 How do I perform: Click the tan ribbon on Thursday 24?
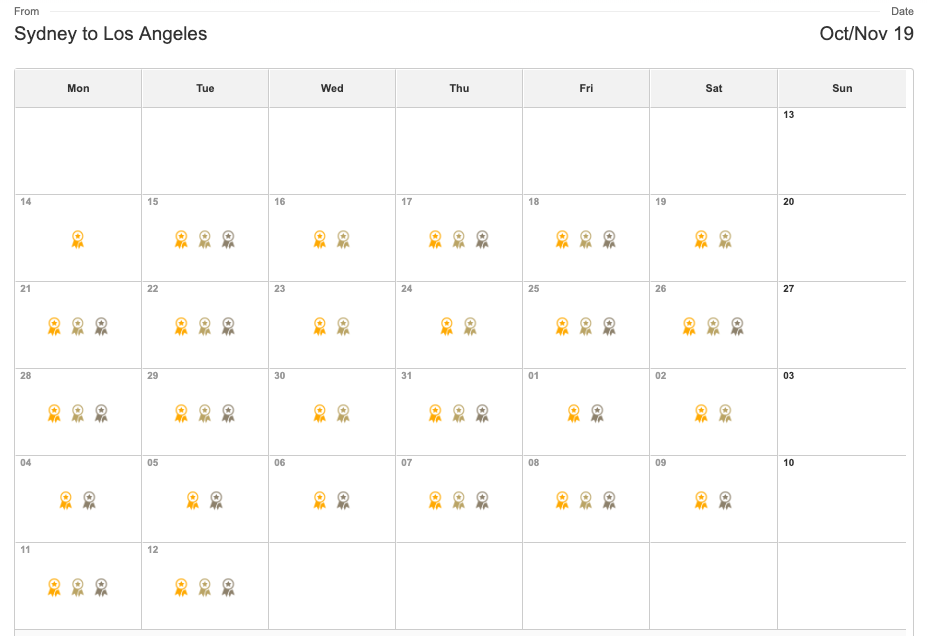point(470,326)
